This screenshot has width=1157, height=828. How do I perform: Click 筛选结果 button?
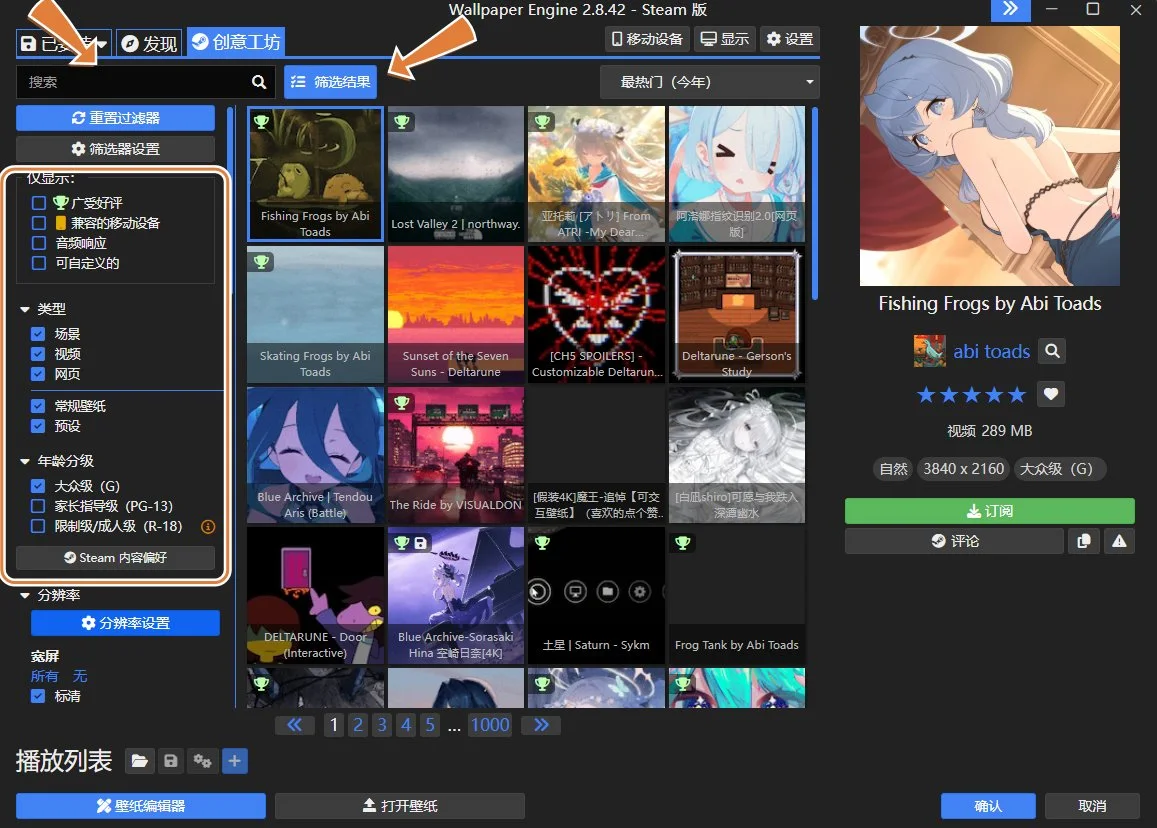coord(331,82)
